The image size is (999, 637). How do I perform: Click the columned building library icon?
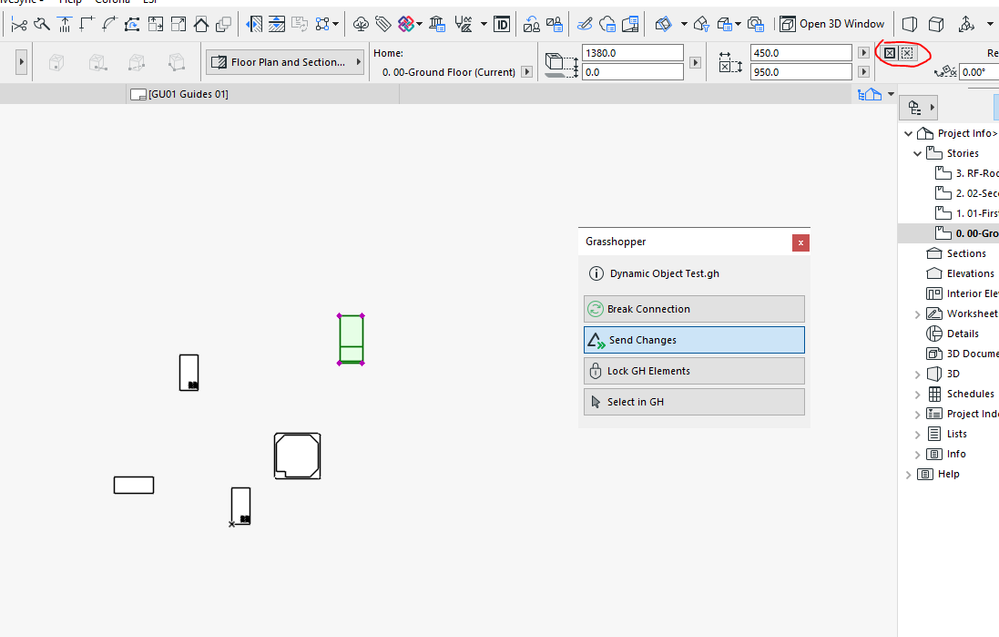pos(437,25)
